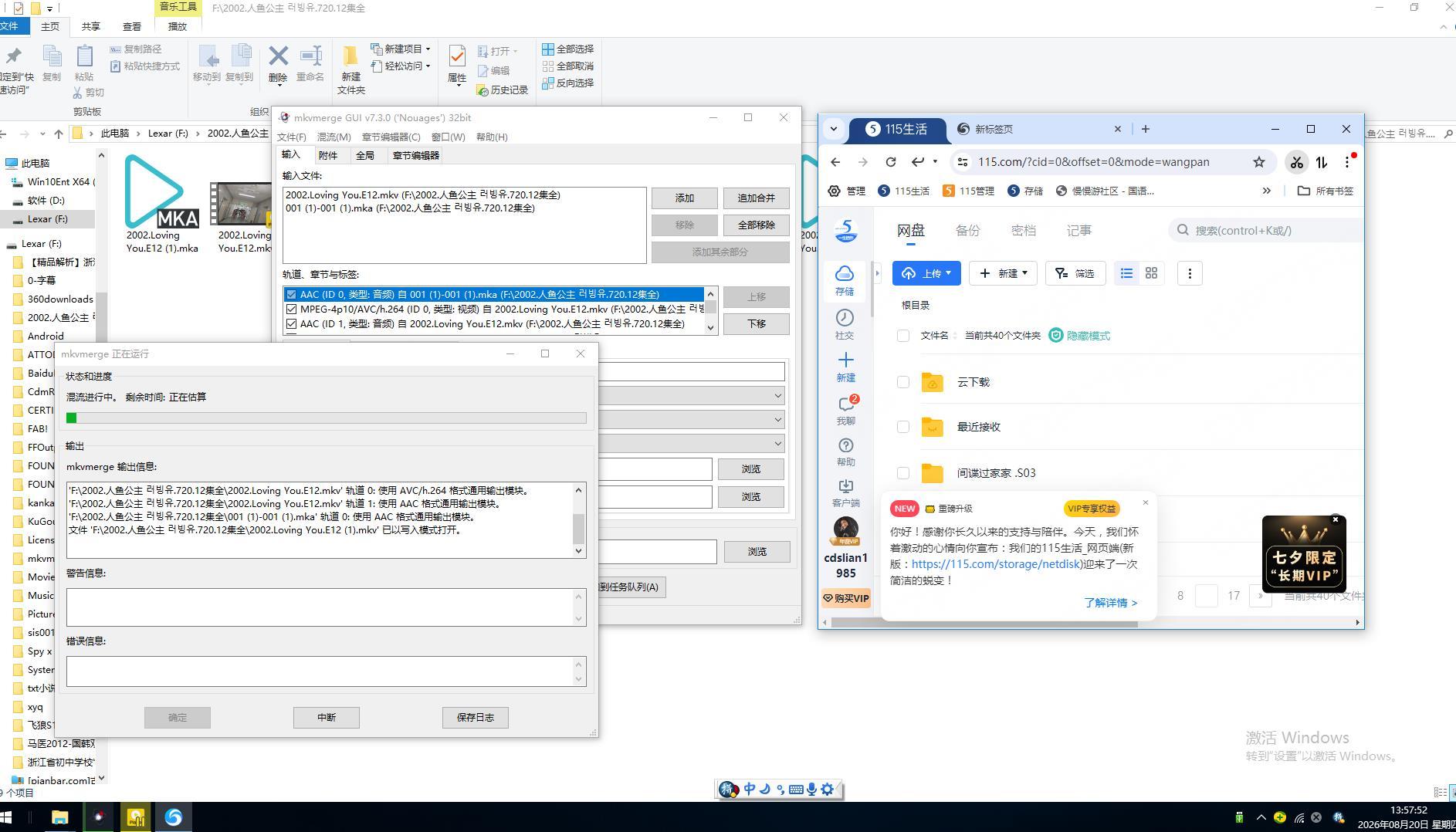Viewport: 1456px width, 832px height.
Task: Open the 115 toolbar more-options menu
Action: [1190, 273]
